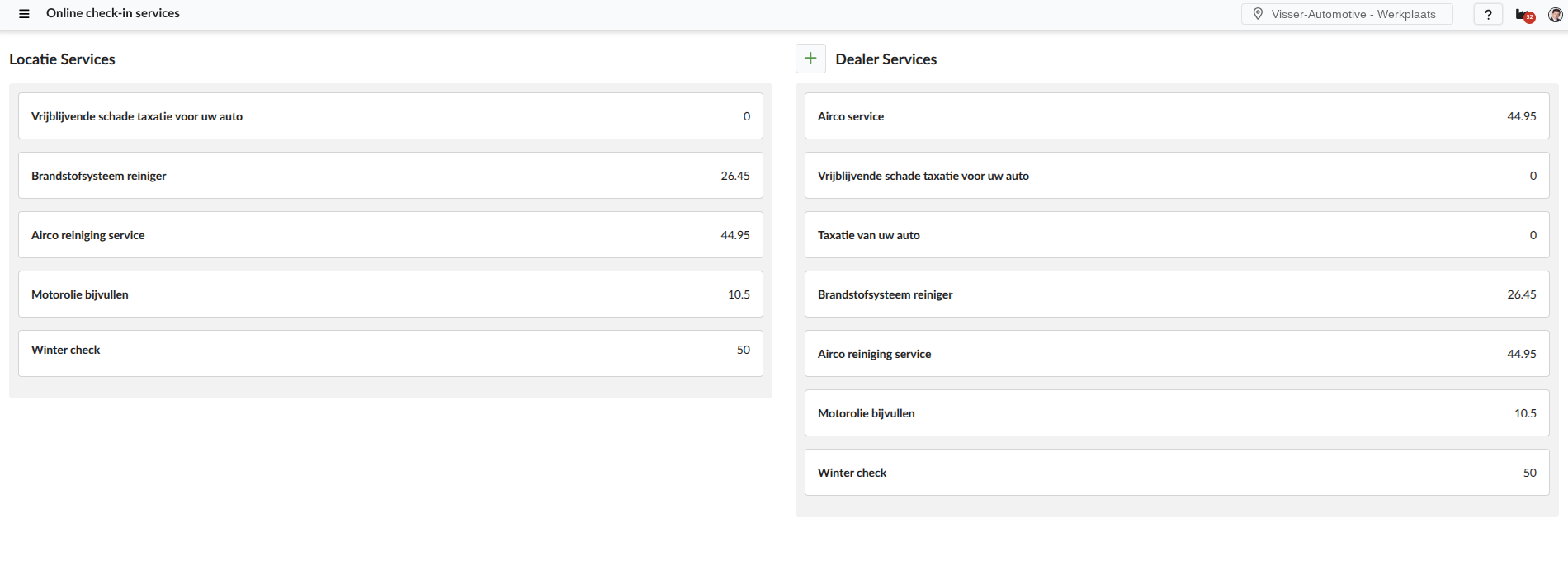Select Brandstofsysteem reiniger in Locatie Services
Viewport: 1568px width, 570px height.
[x=390, y=176]
